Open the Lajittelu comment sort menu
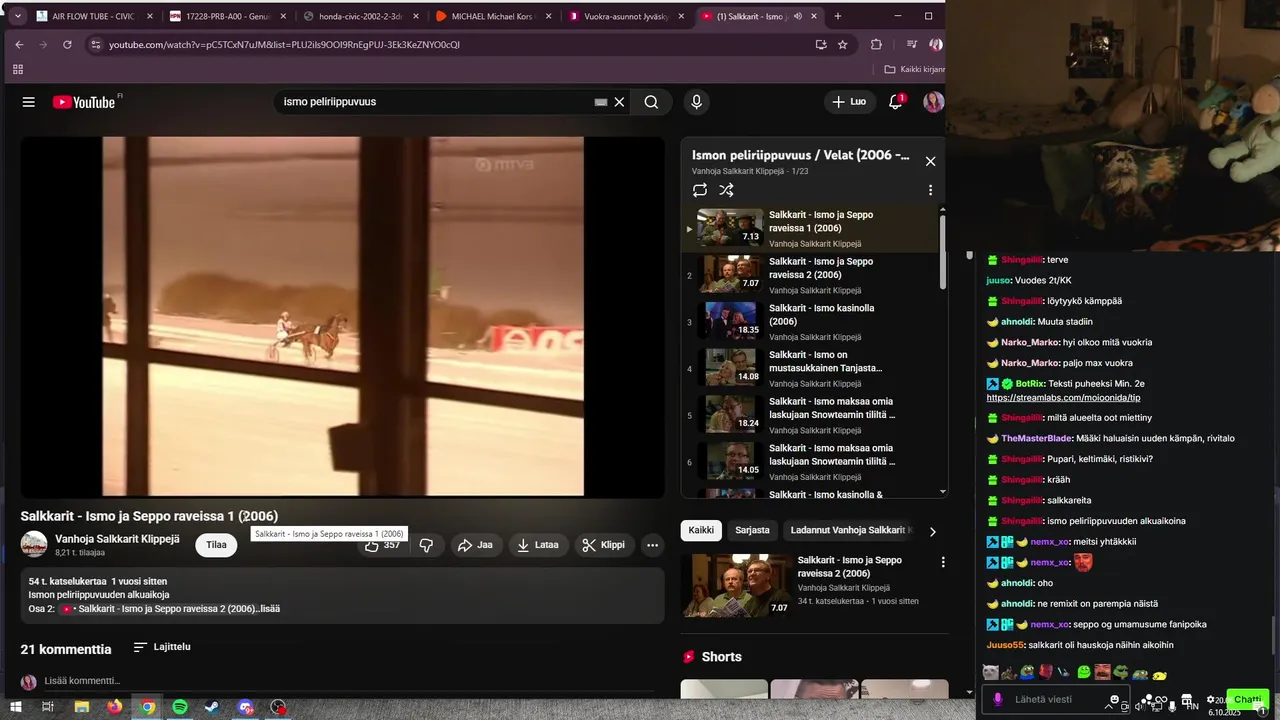 (x=162, y=647)
